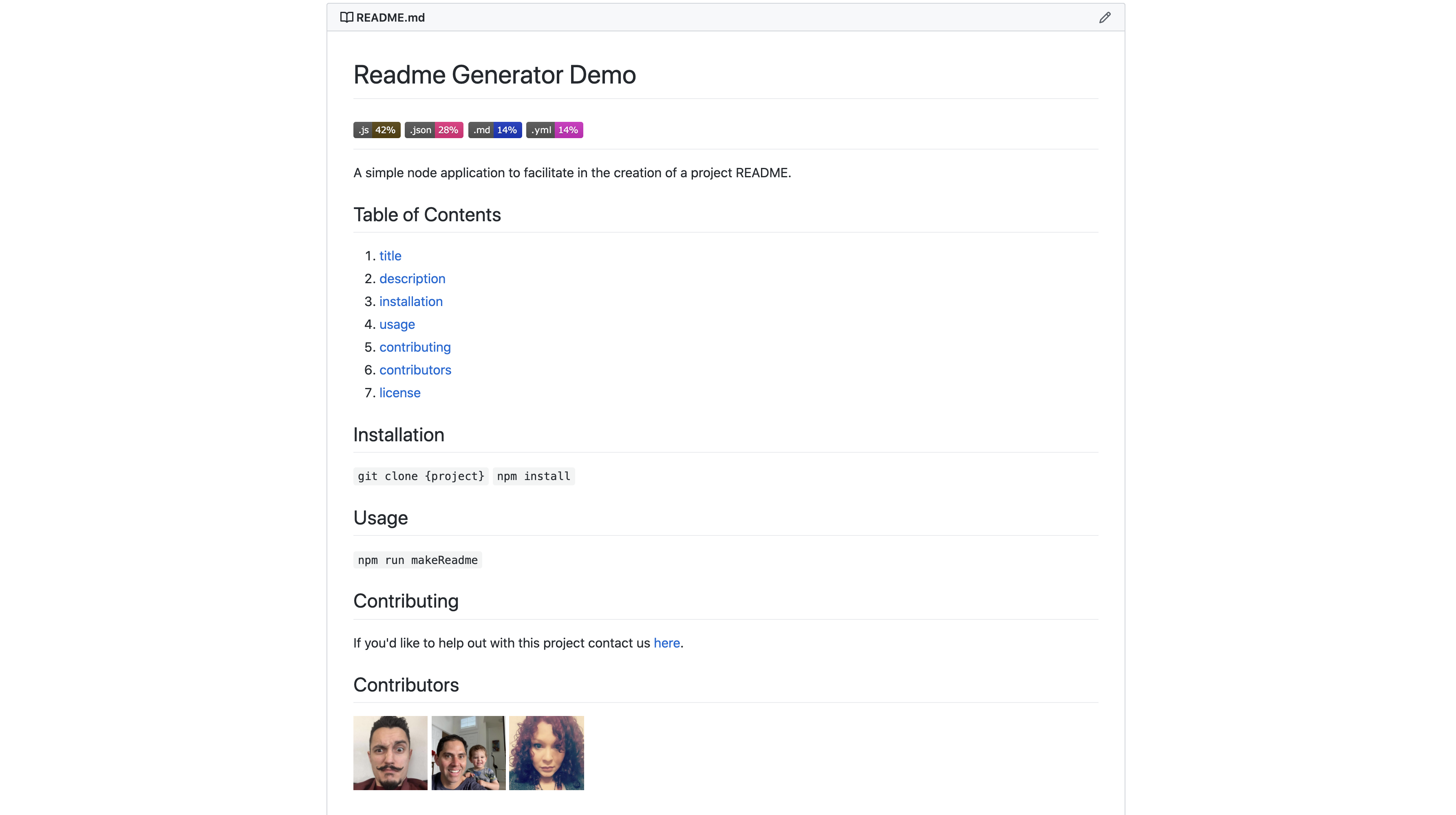This screenshot has width=1456, height=815.
Task: Open the license link in contents
Action: 399,393
